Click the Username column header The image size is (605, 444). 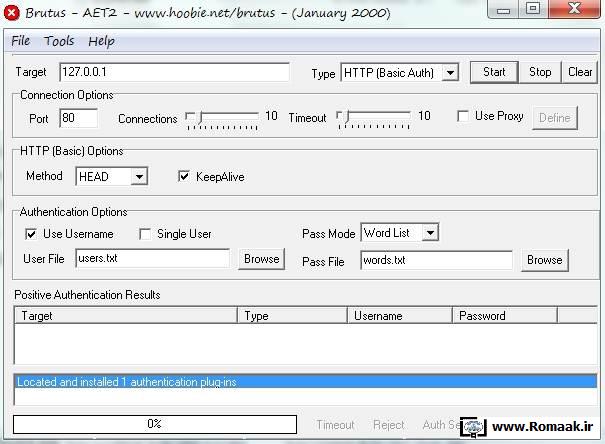click(x=399, y=316)
